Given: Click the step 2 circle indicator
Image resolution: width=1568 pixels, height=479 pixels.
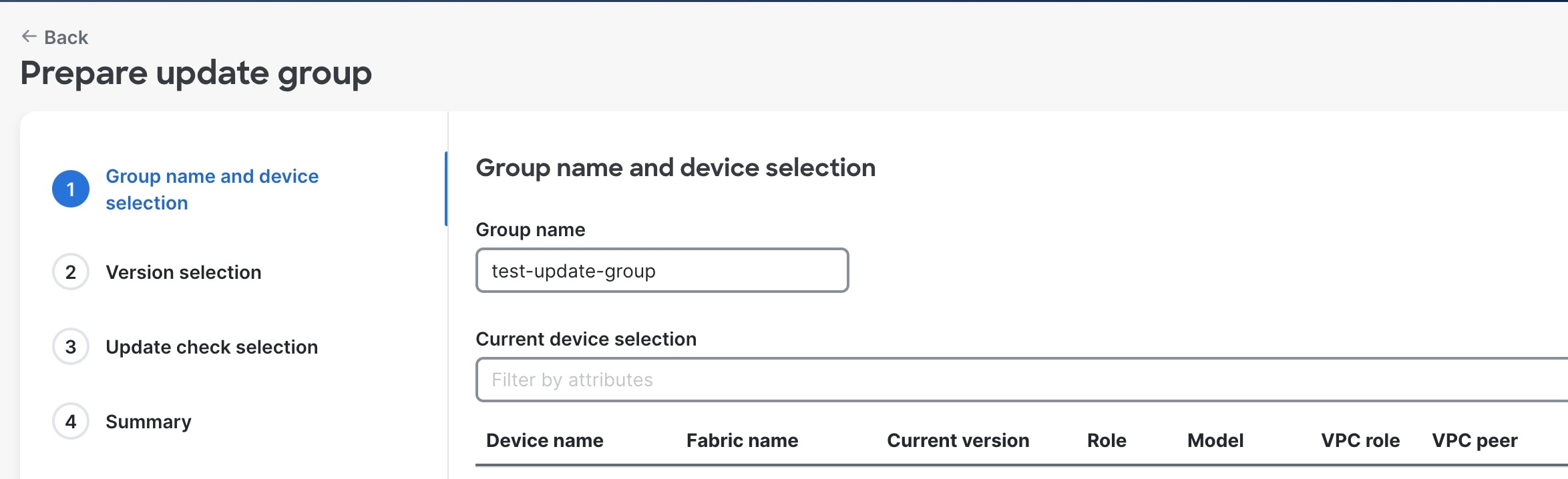Looking at the screenshot, I should tap(70, 272).
